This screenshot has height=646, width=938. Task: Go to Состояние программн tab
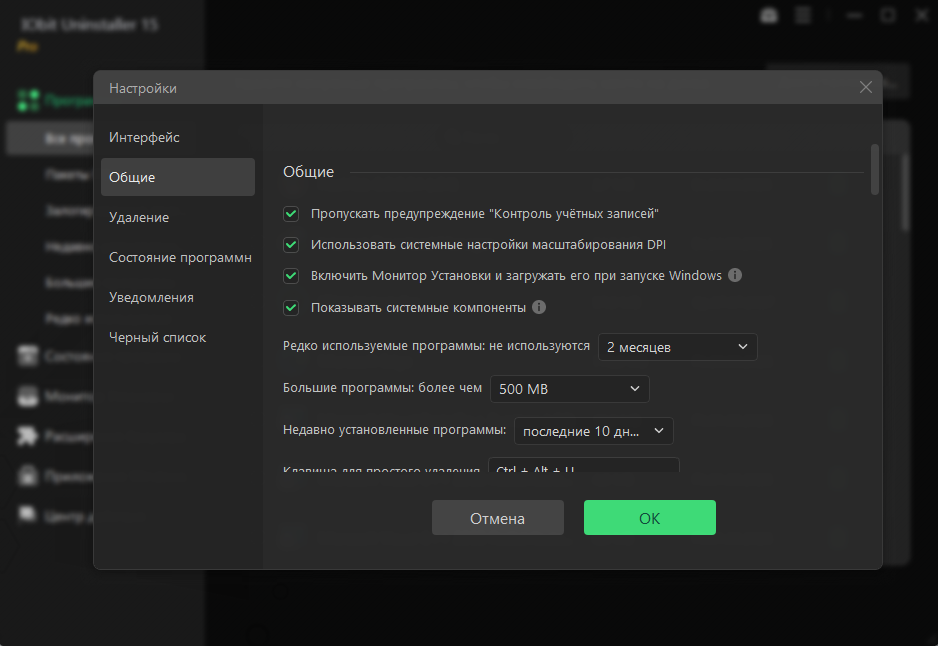tap(178, 257)
